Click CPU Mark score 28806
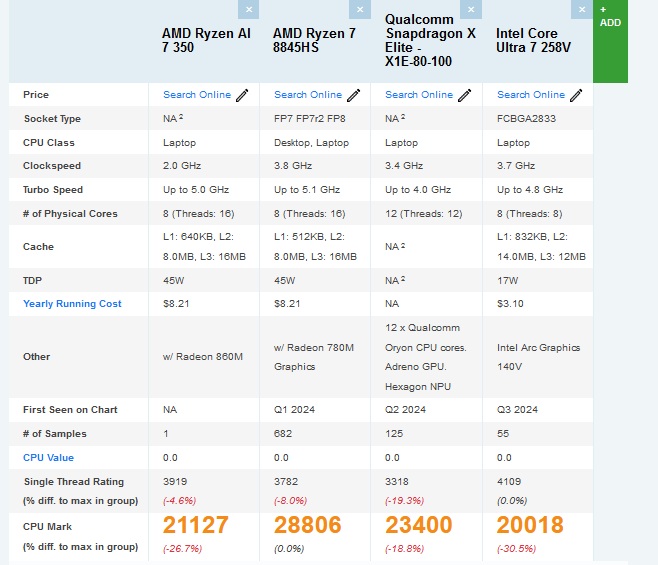The width and height of the screenshot is (658, 565). pyautogui.click(x=308, y=525)
